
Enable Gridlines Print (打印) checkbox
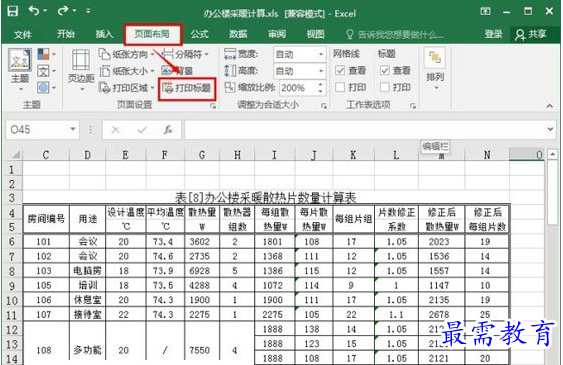click(340, 87)
